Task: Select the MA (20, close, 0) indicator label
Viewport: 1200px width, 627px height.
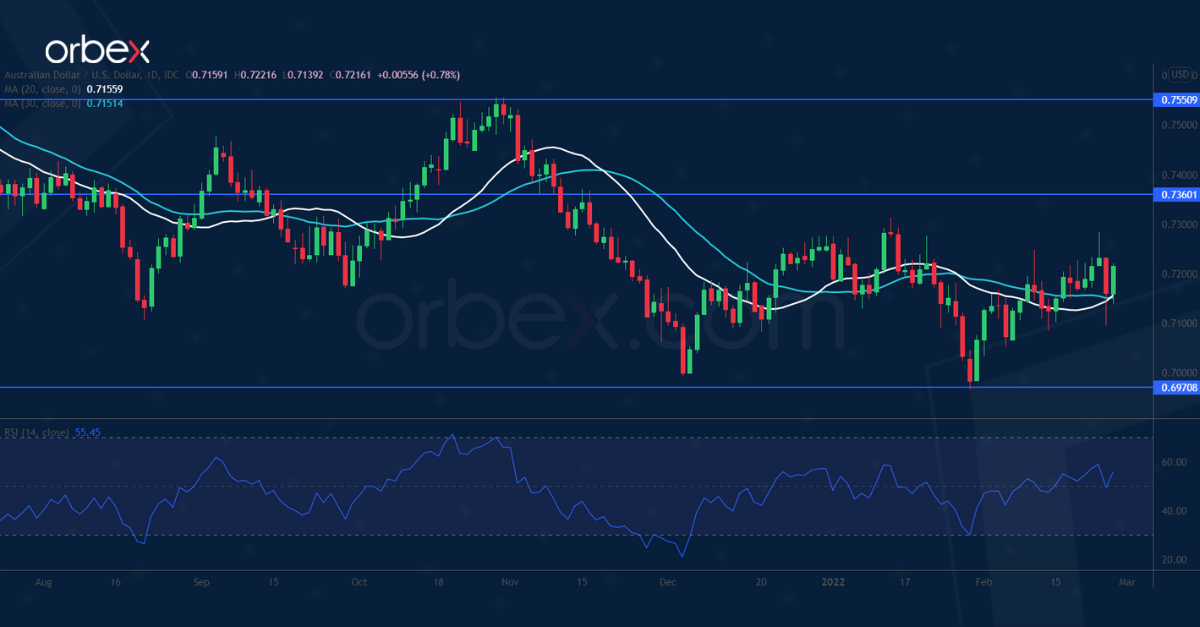Action: [x=40, y=89]
